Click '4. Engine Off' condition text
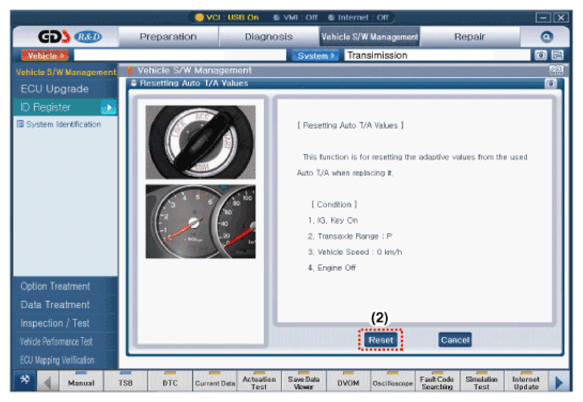The image size is (583, 402). coord(332,268)
